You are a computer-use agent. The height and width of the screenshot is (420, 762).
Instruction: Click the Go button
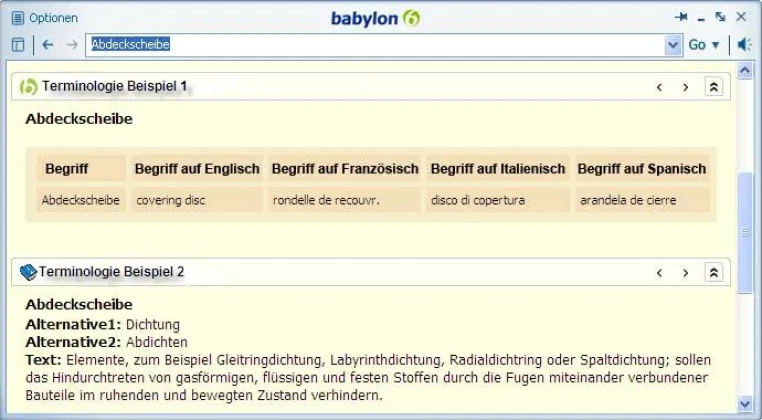click(697, 45)
